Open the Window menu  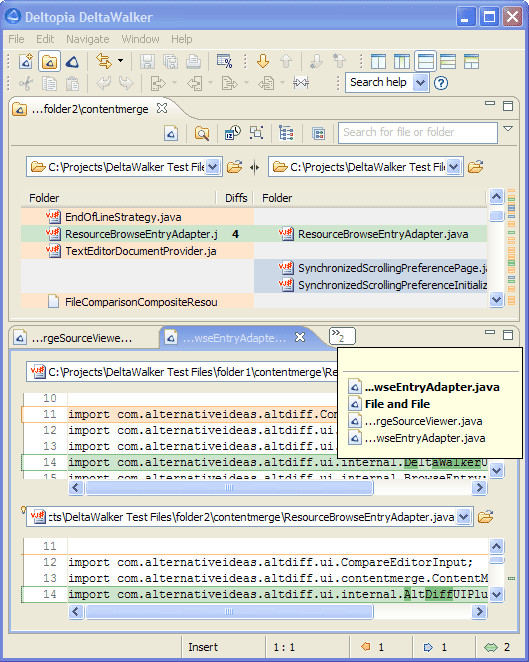[141, 39]
